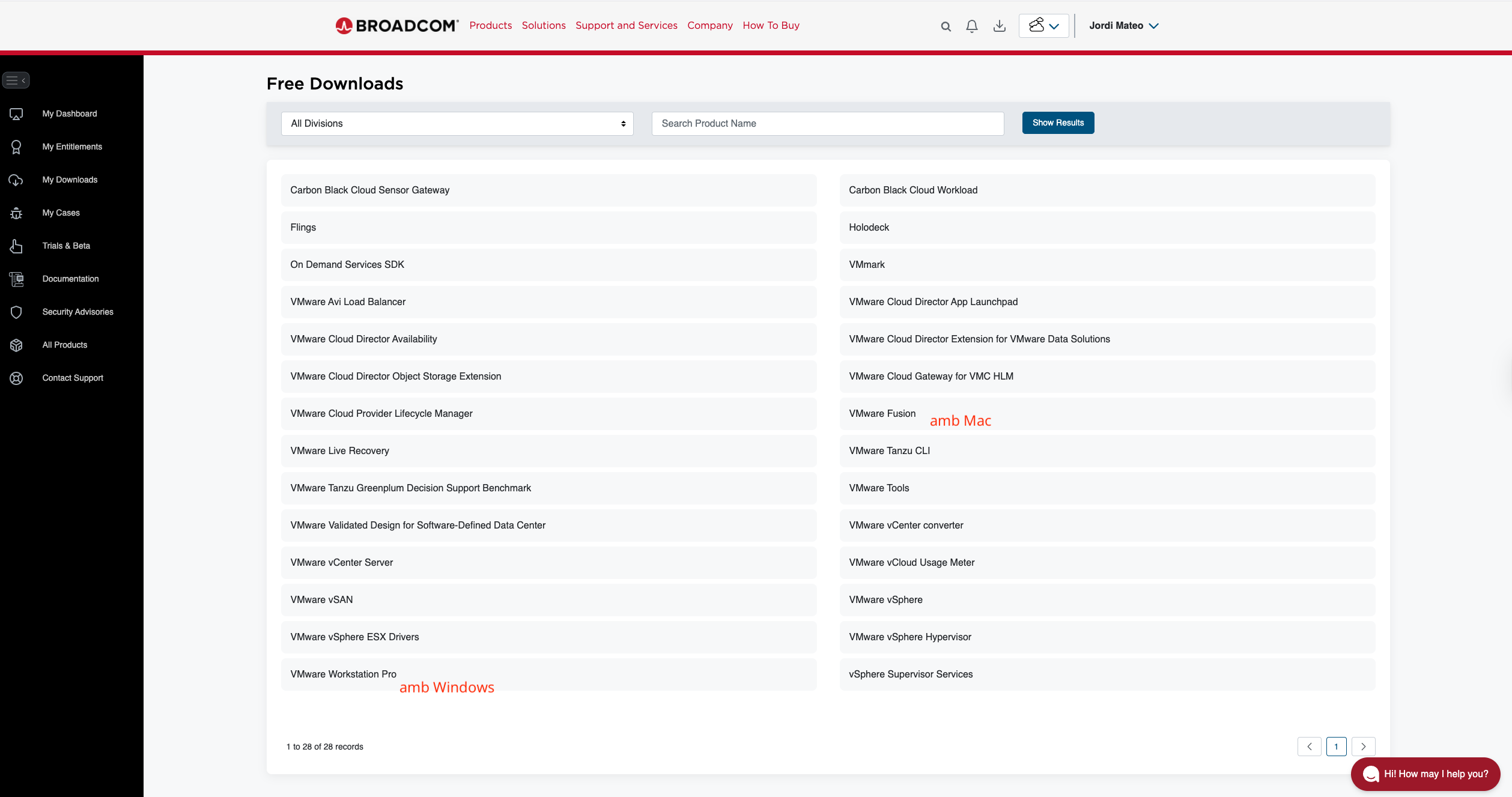This screenshot has height=797, width=1512.
Task: Open 'Hi! How may I help you?' chat
Action: click(1425, 774)
